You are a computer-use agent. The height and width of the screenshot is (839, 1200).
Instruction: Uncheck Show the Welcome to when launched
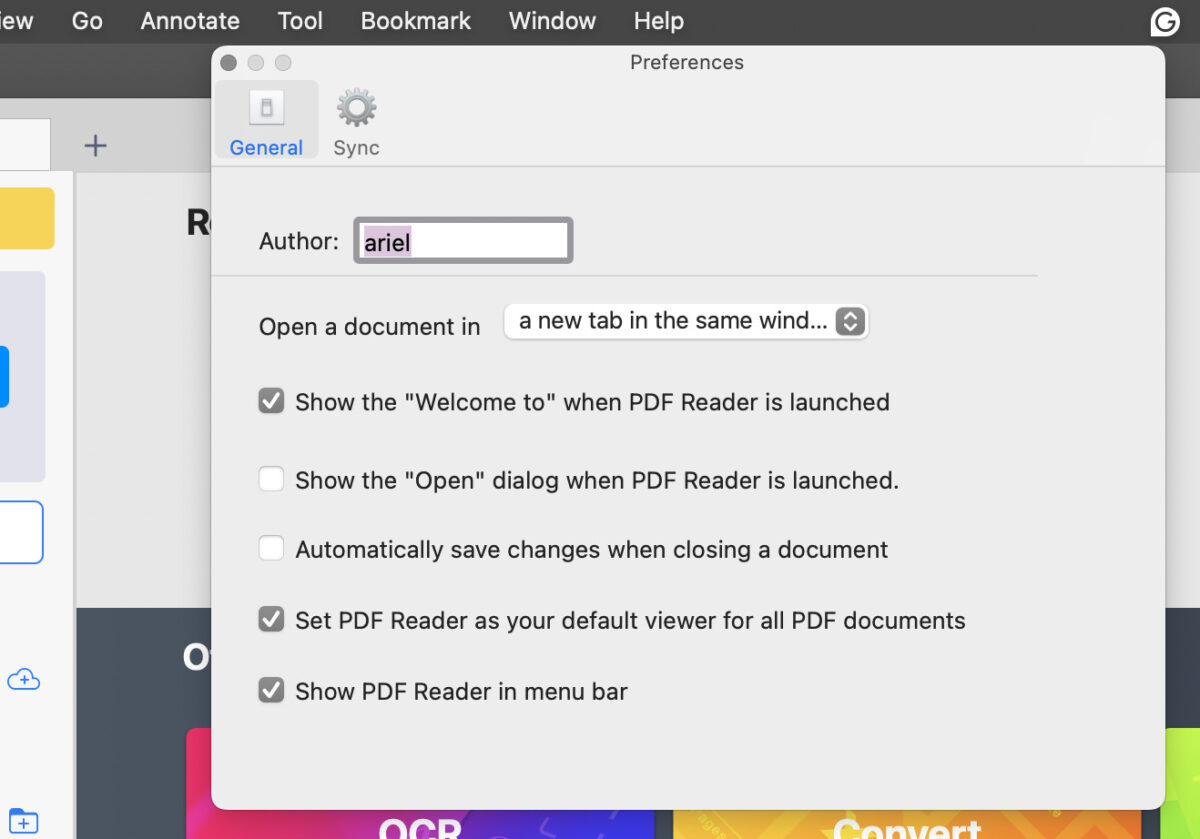271,401
